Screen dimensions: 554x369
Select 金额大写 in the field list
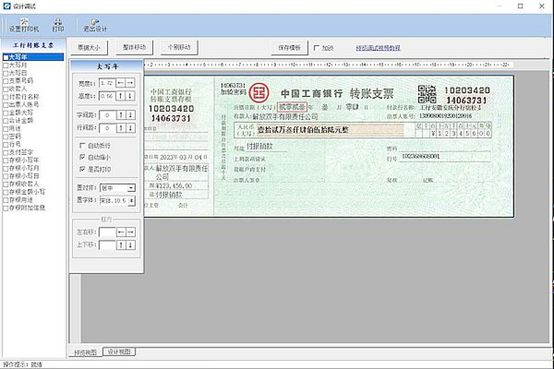point(21,113)
